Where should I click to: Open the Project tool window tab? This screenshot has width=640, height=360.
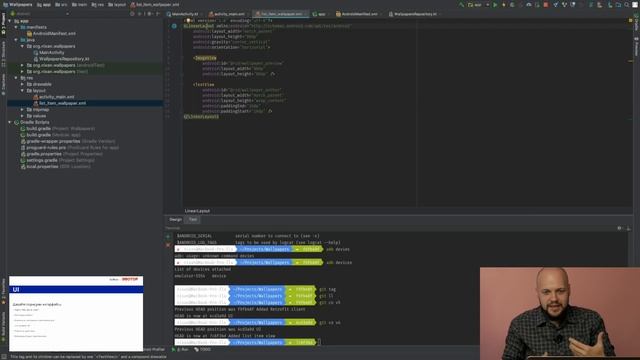(x=3, y=24)
